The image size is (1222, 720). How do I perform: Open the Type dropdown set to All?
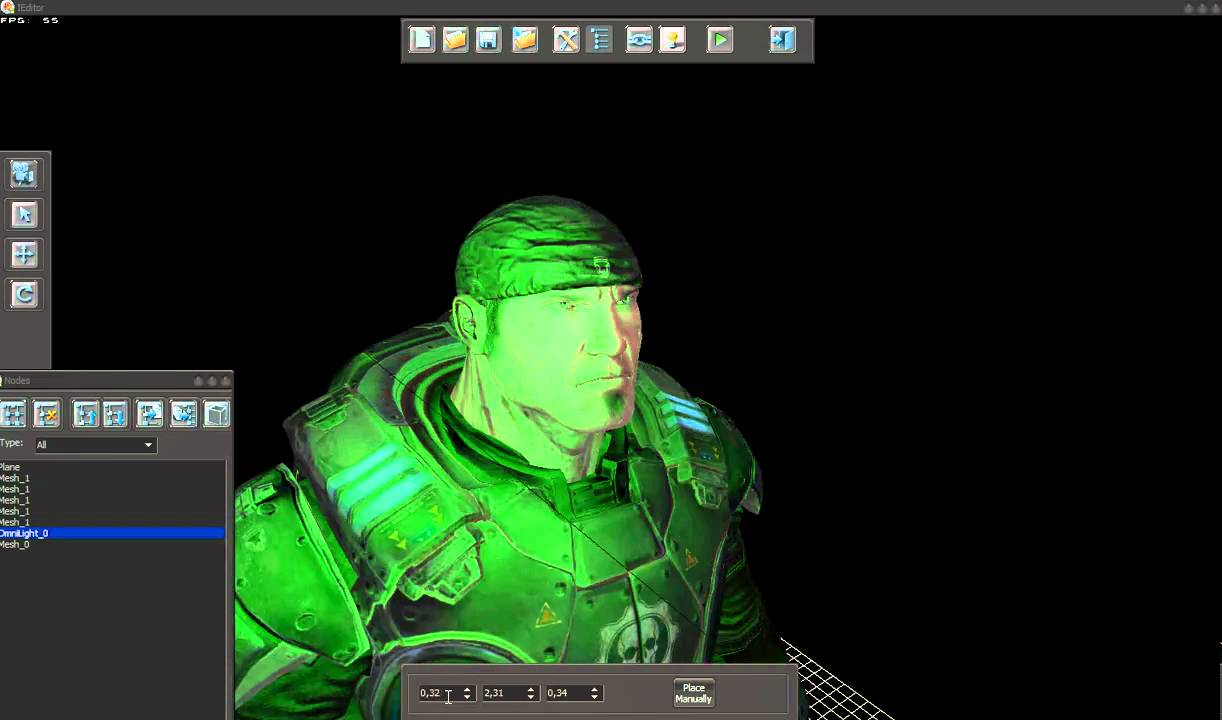95,445
